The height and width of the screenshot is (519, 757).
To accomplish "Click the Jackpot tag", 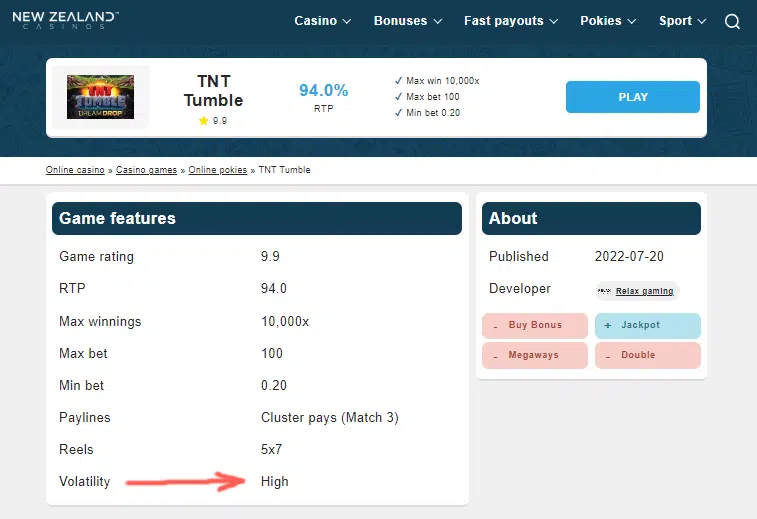I will [x=647, y=325].
